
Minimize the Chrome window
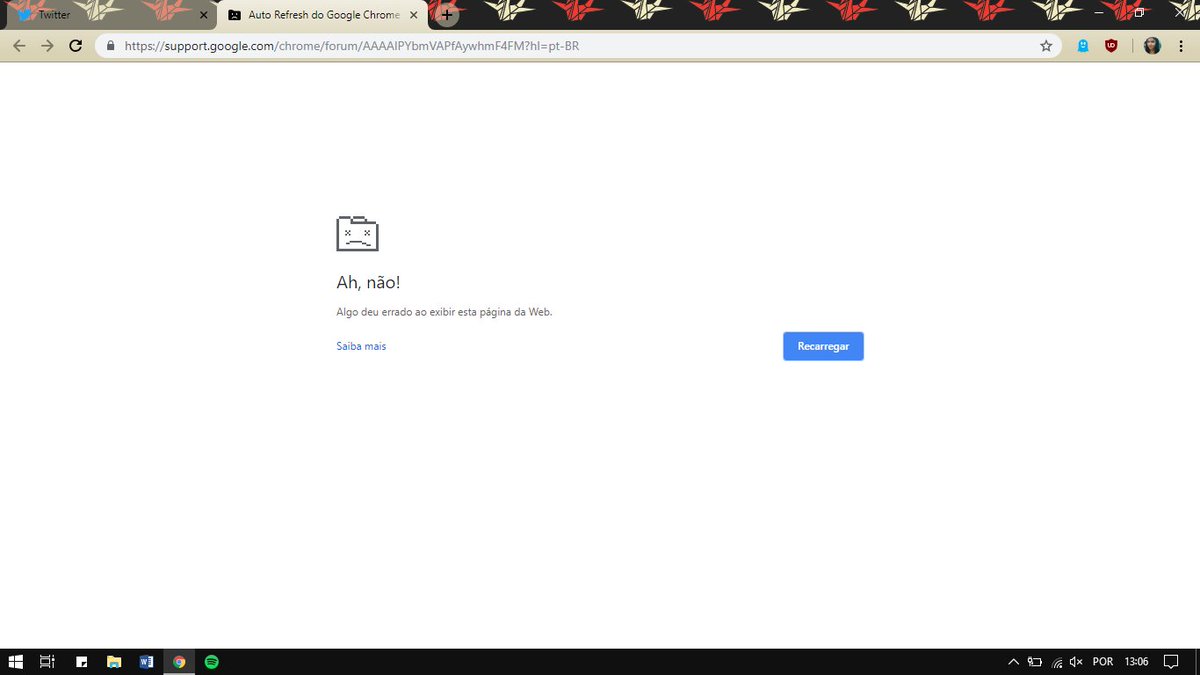[1097, 12]
